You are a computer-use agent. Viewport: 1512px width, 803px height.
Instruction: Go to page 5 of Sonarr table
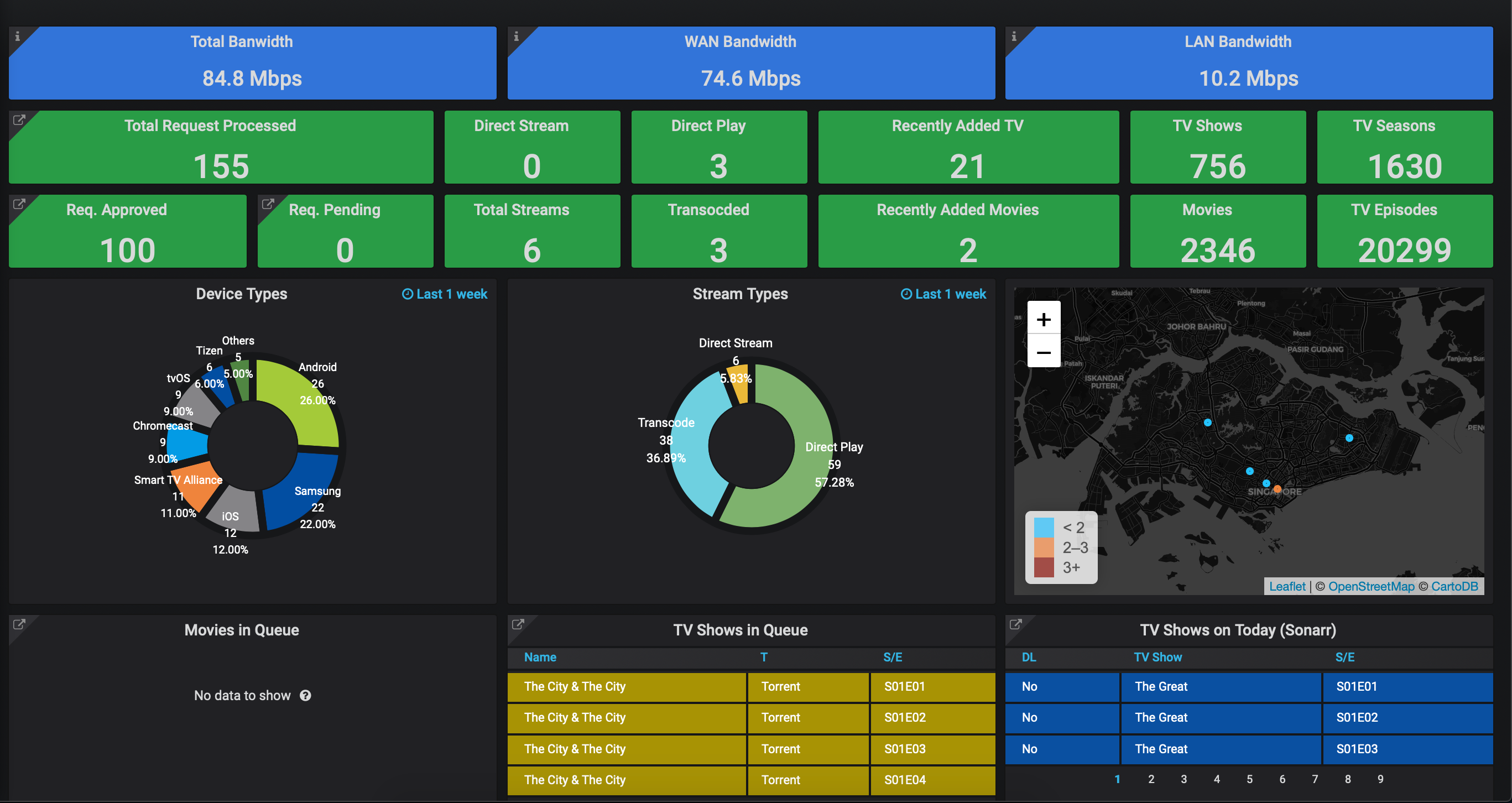pyautogui.click(x=1250, y=779)
